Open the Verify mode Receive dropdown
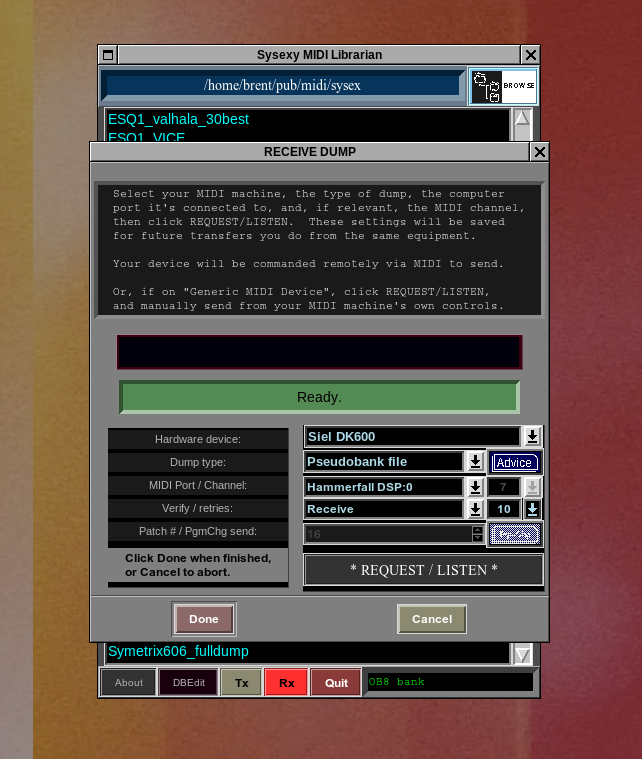Screen dimensions: 642x759 [x=475, y=509]
